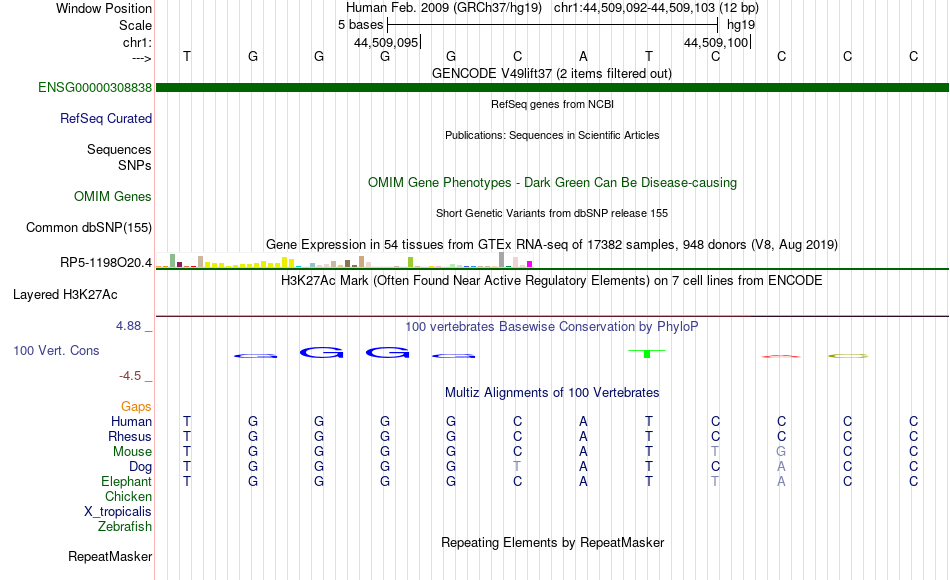Click the faded A base in Elephant row
Viewport: 950px width, 580px height.
(x=781, y=481)
